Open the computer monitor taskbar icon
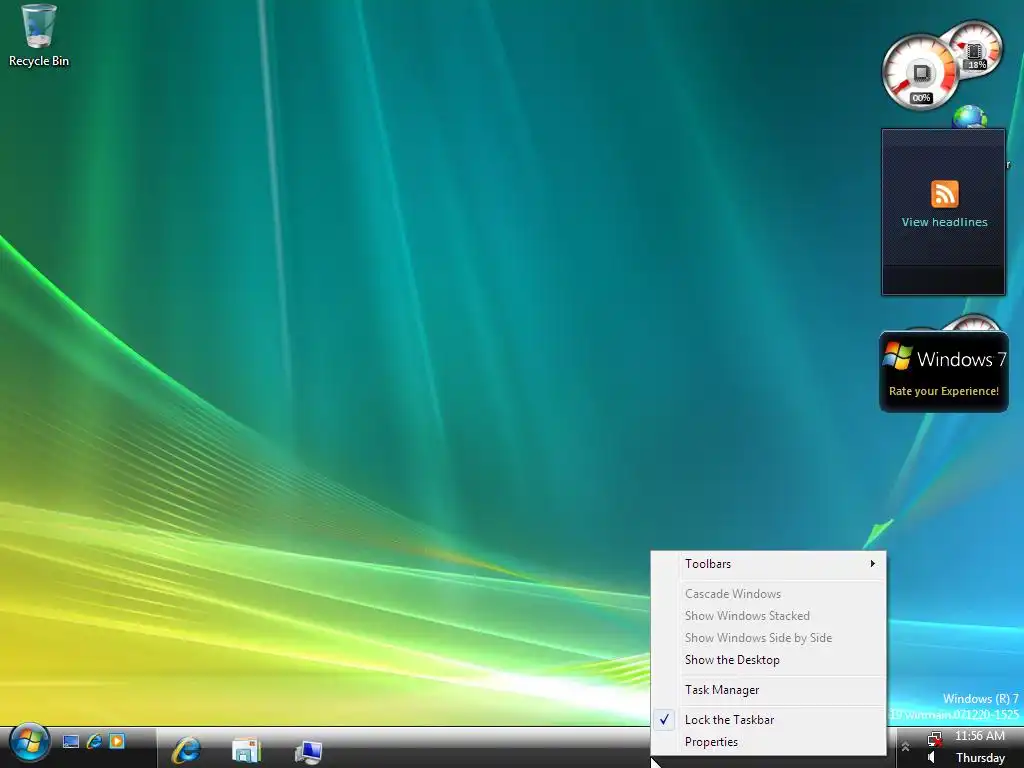Screen dimensions: 1024x768 (308, 752)
